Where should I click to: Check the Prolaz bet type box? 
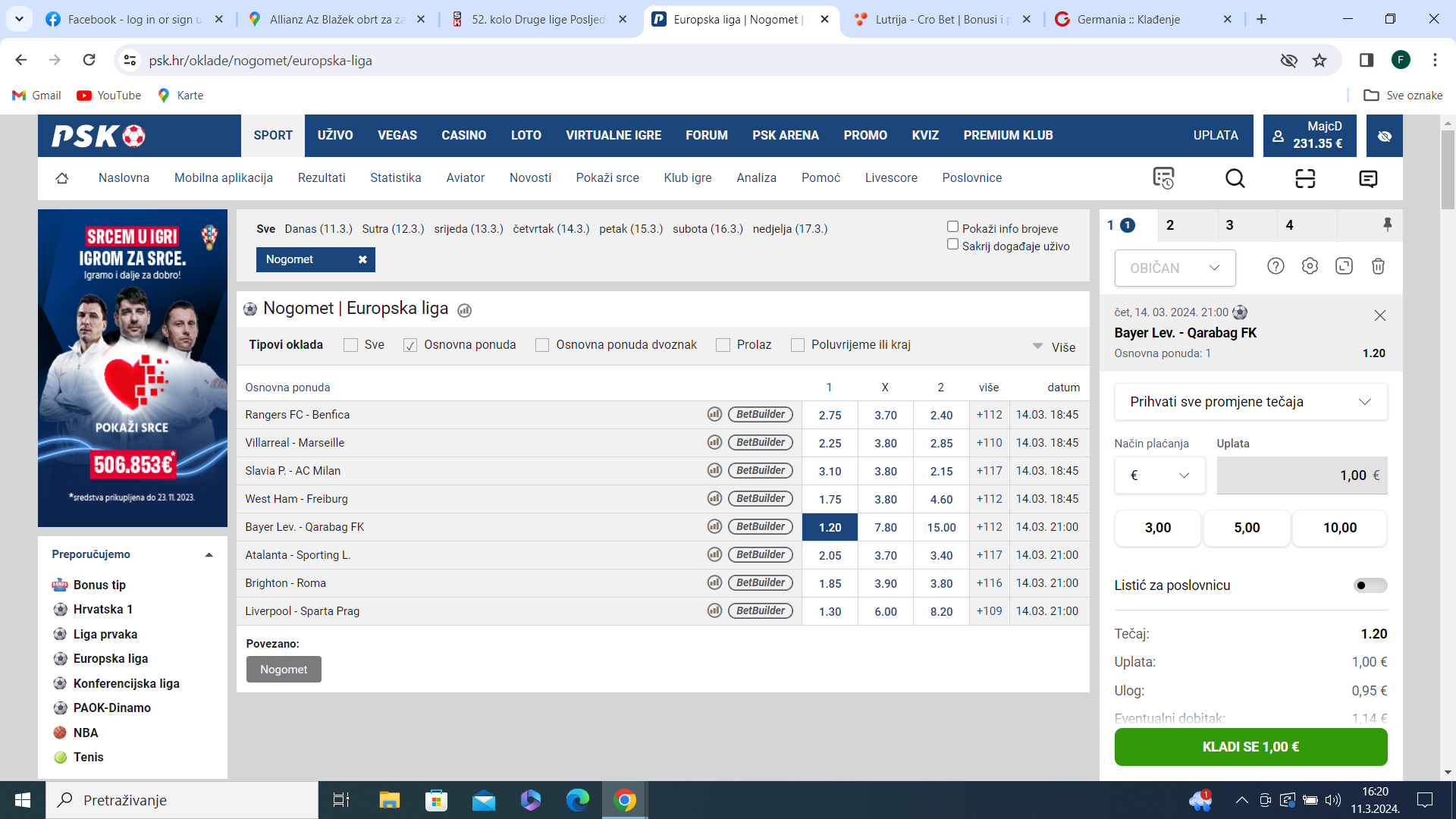click(723, 345)
